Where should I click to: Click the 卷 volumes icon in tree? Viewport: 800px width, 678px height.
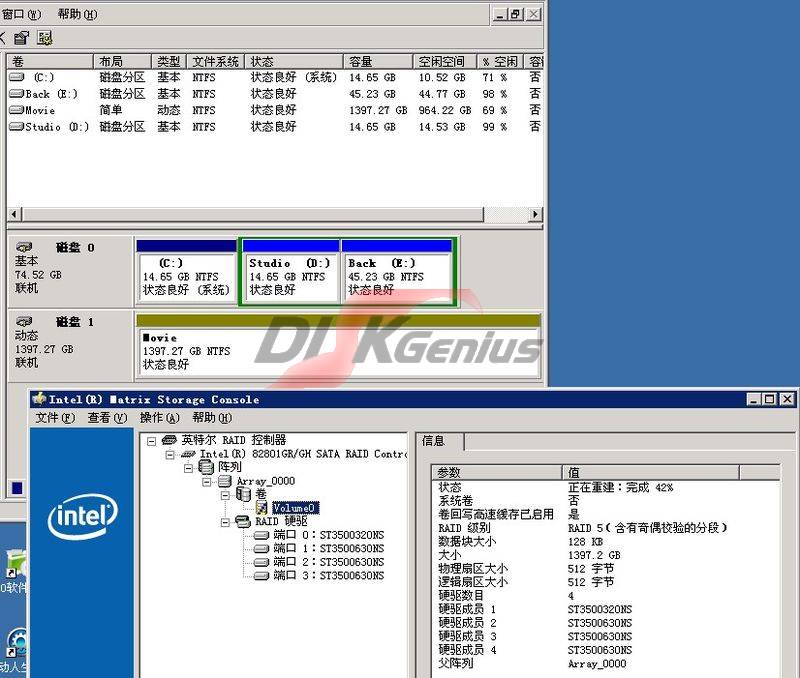(243, 494)
